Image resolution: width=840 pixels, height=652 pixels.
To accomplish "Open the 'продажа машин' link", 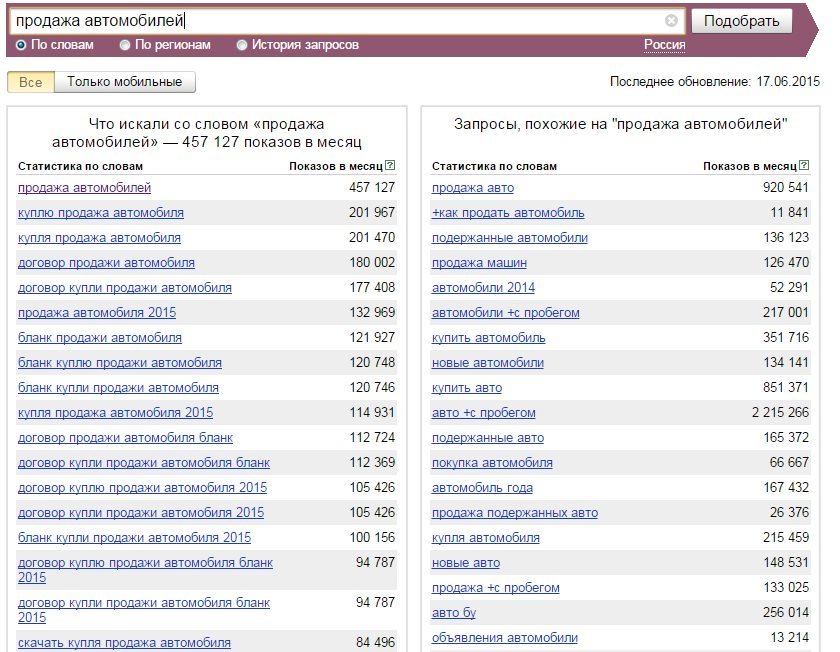I will tap(479, 263).
